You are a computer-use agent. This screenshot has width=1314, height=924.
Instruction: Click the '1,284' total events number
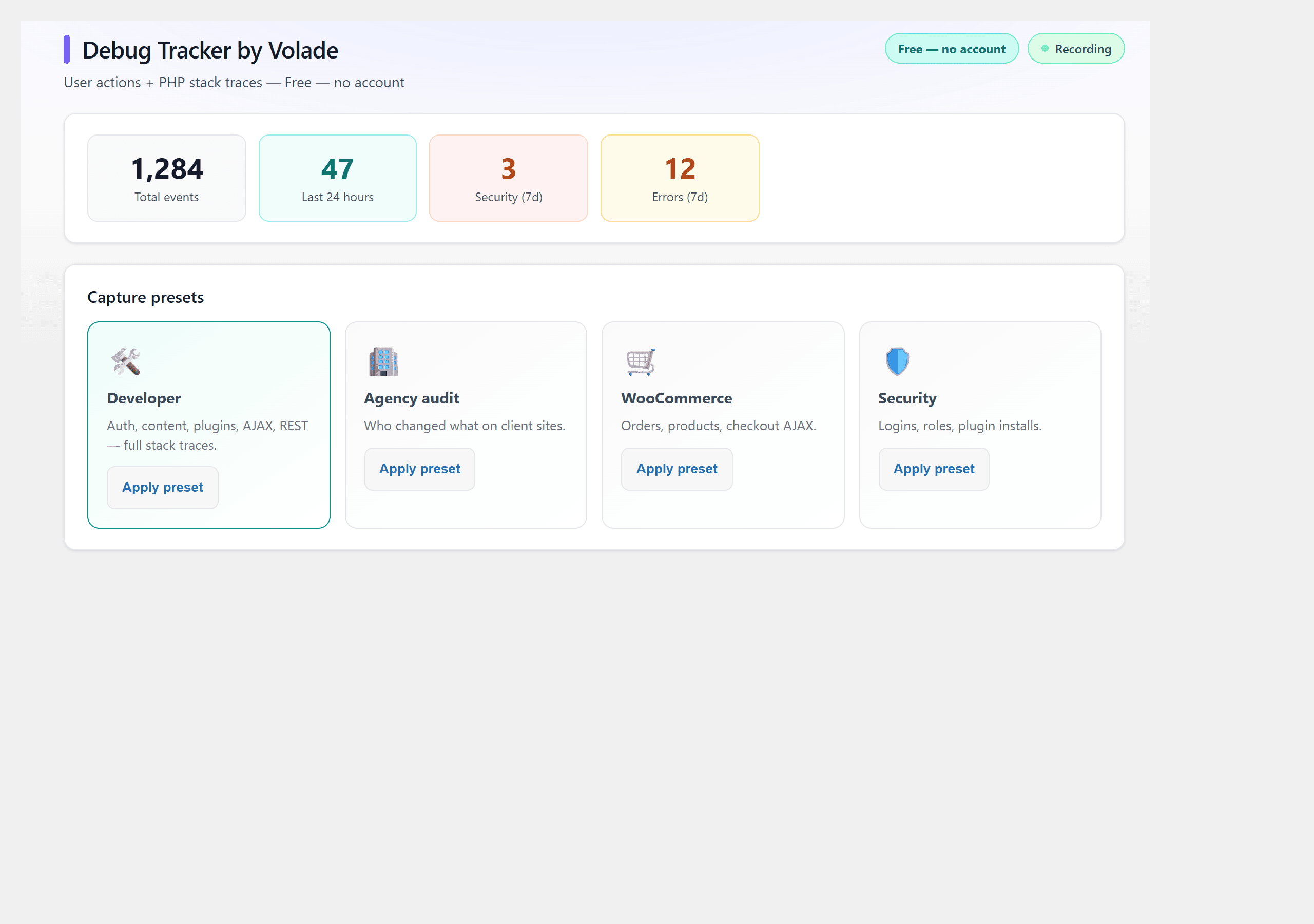point(166,169)
